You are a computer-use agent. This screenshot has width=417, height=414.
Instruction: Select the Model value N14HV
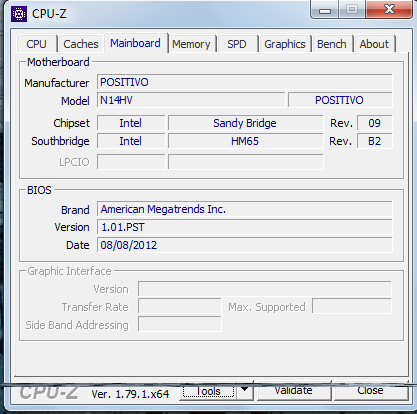(x=191, y=100)
